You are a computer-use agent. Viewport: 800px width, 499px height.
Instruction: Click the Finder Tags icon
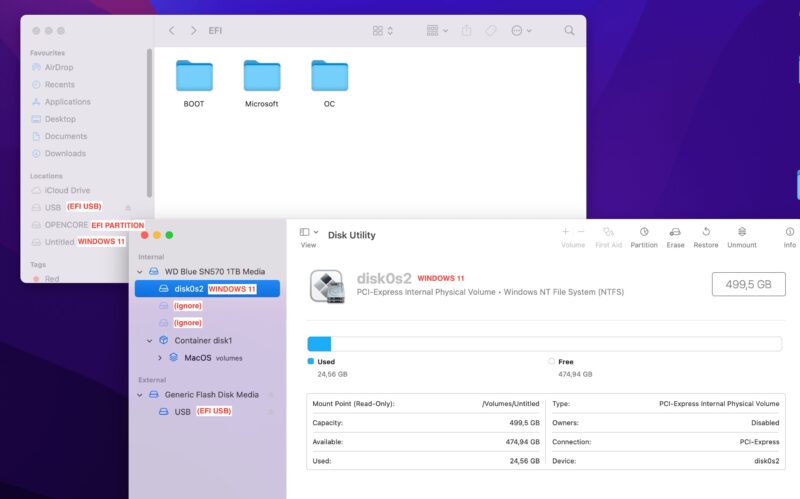491,31
